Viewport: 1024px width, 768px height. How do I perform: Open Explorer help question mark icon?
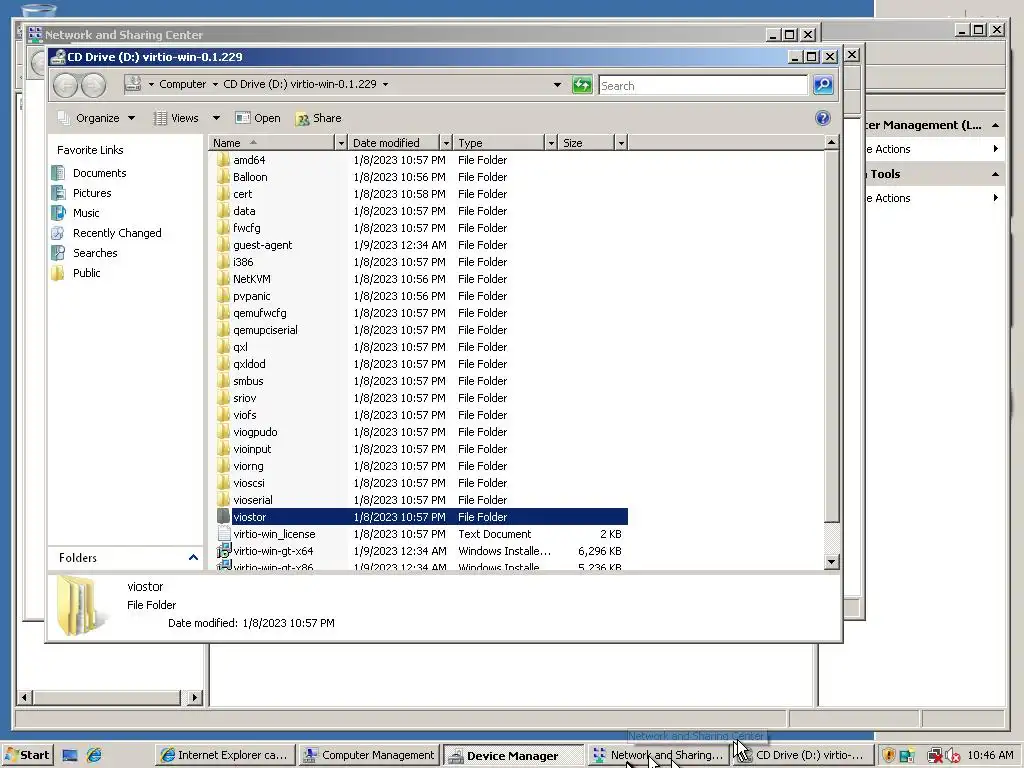point(823,118)
